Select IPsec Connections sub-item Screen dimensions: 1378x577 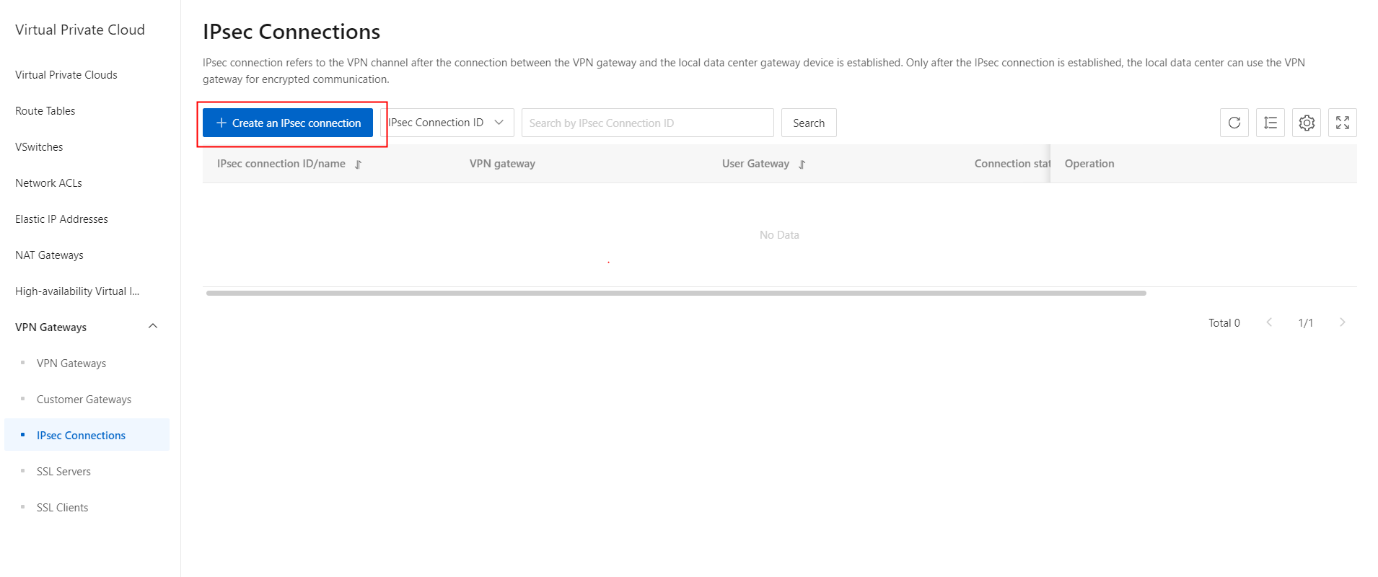[x=81, y=435]
